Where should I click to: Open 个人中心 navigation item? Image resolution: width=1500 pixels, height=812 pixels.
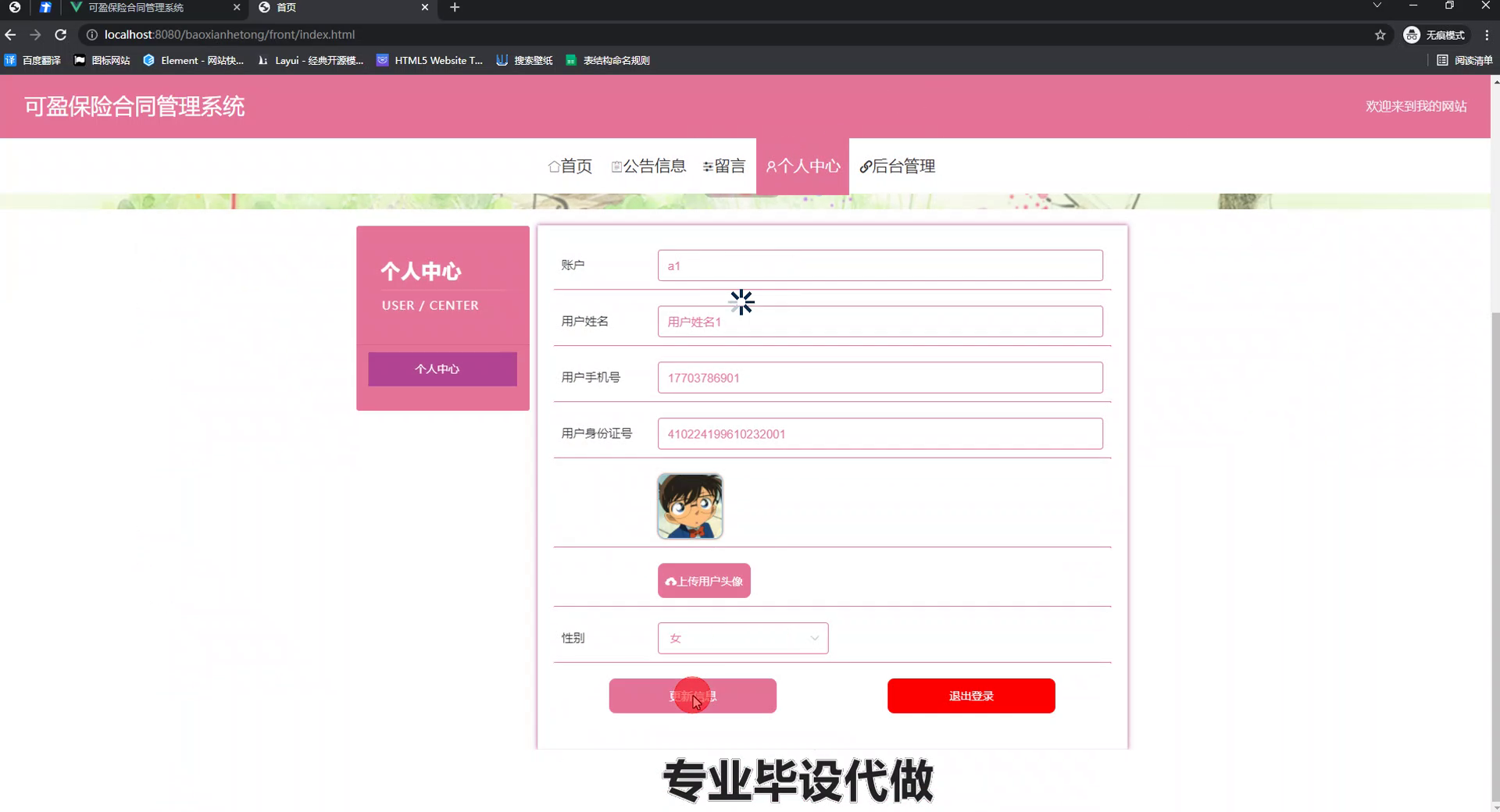(x=802, y=166)
